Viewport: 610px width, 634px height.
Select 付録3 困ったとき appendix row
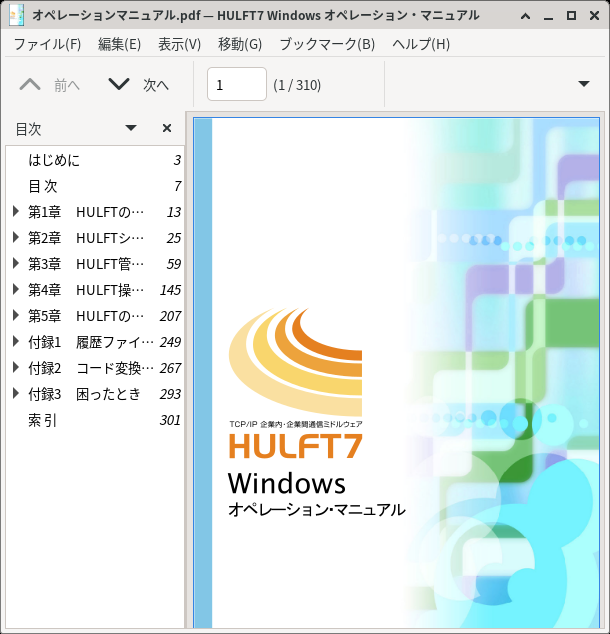(x=95, y=393)
